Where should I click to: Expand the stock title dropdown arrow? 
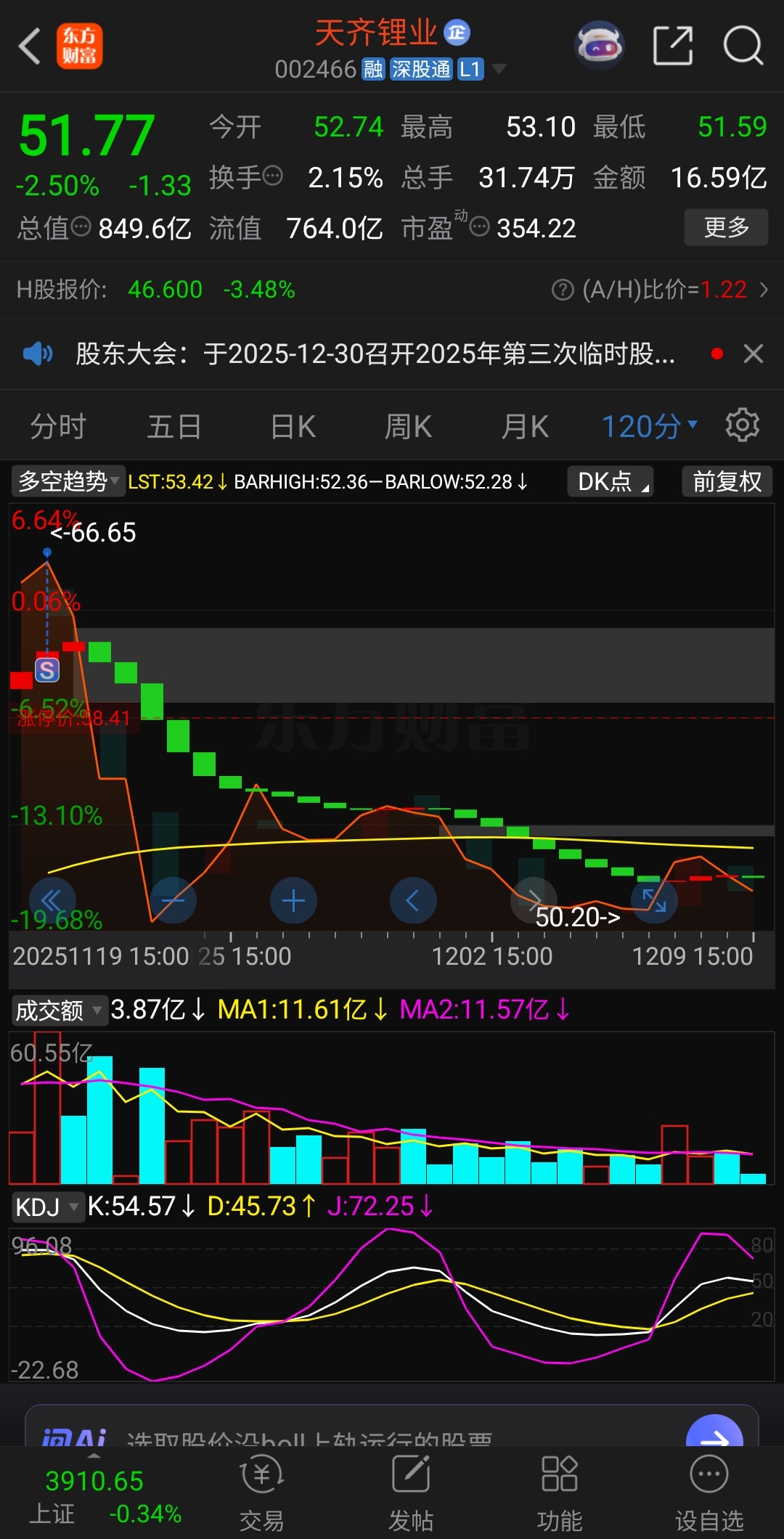pos(499,70)
